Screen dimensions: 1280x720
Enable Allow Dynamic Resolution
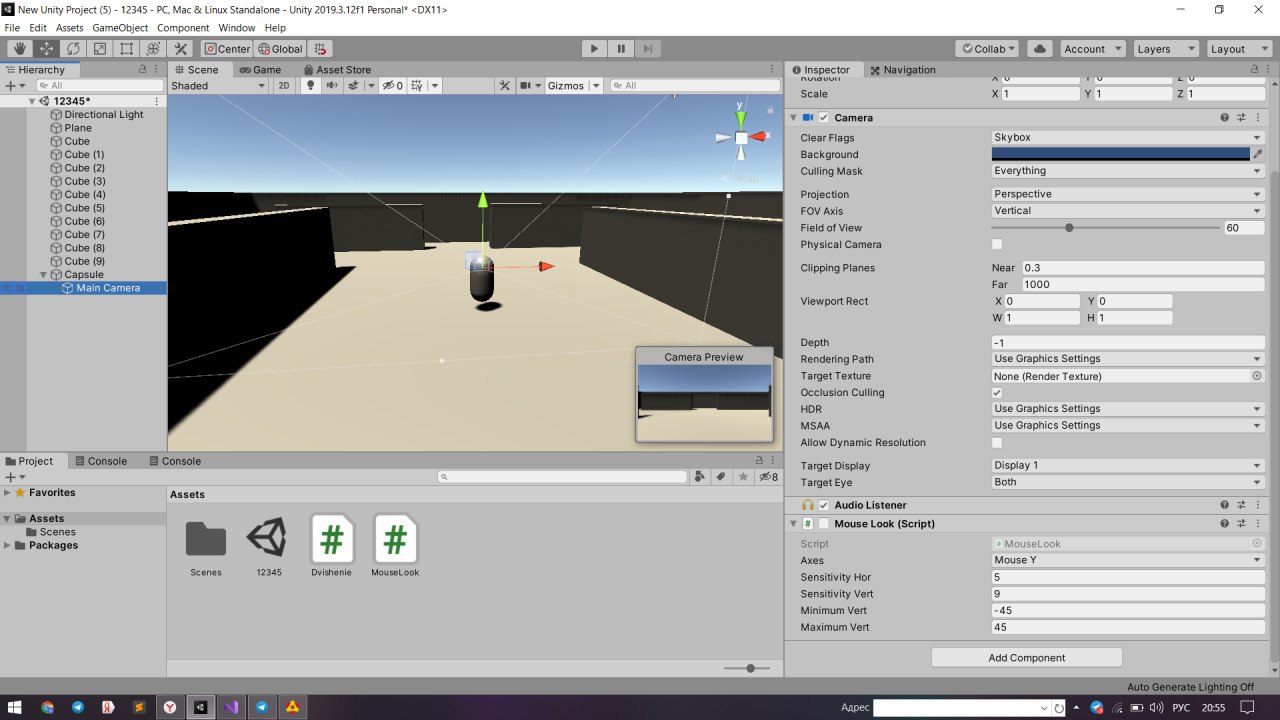997,442
